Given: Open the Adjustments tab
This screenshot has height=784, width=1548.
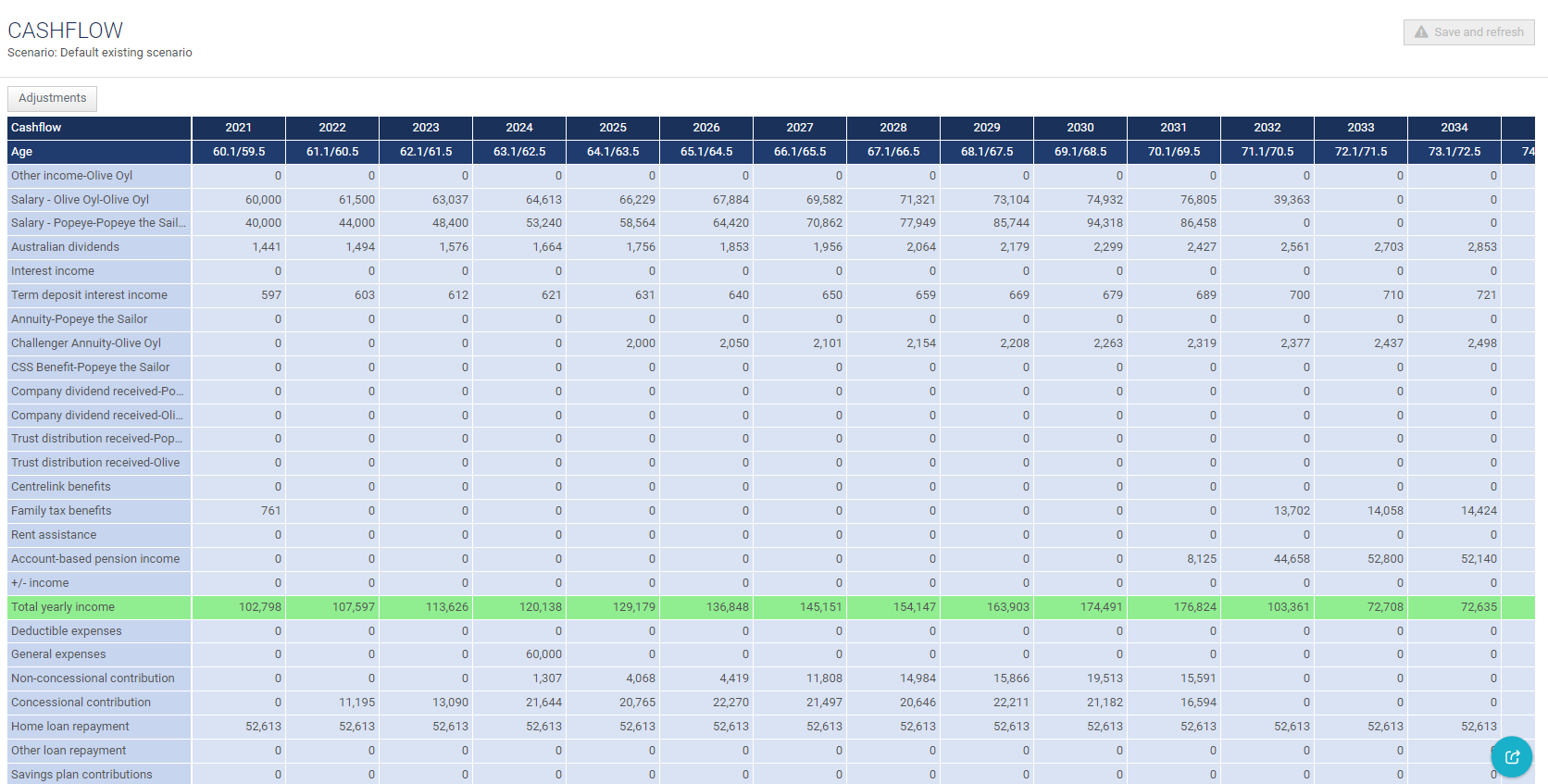Looking at the screenshot, I should click(52, 98).
